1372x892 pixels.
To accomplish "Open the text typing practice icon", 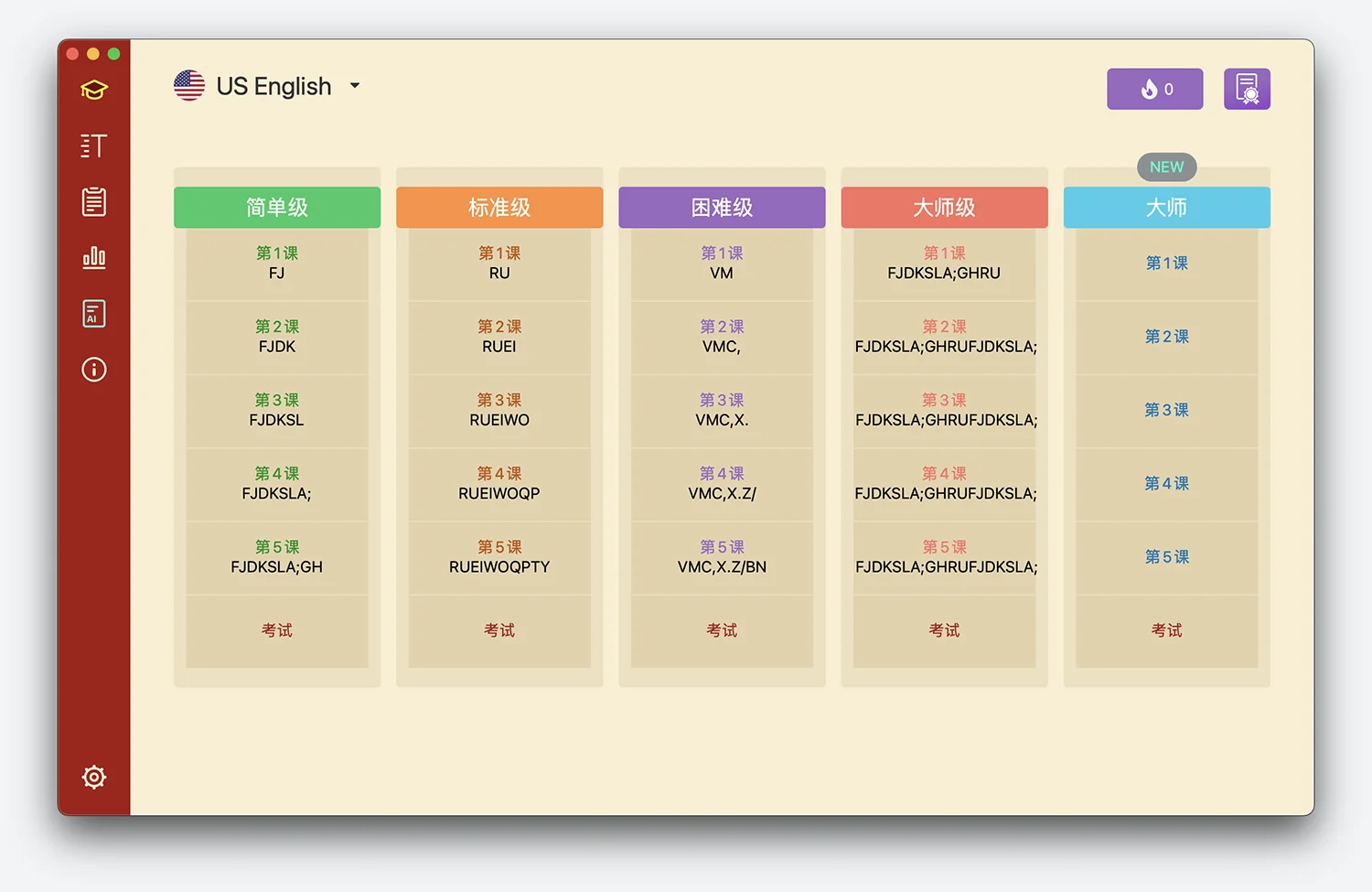I will 94,145.
